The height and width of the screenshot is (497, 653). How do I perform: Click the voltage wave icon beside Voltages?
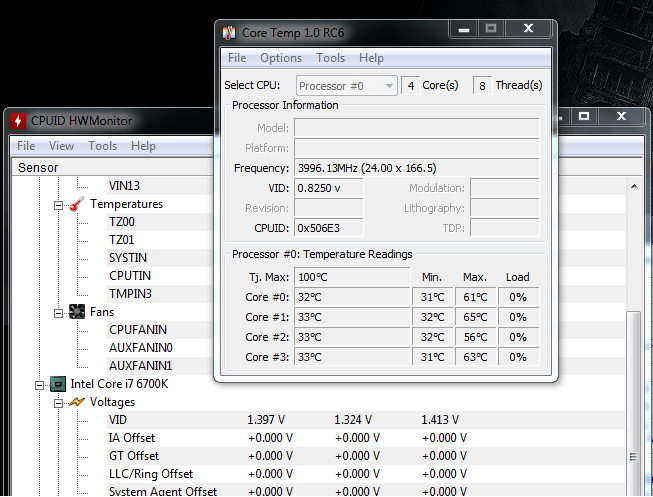(77, 402)
